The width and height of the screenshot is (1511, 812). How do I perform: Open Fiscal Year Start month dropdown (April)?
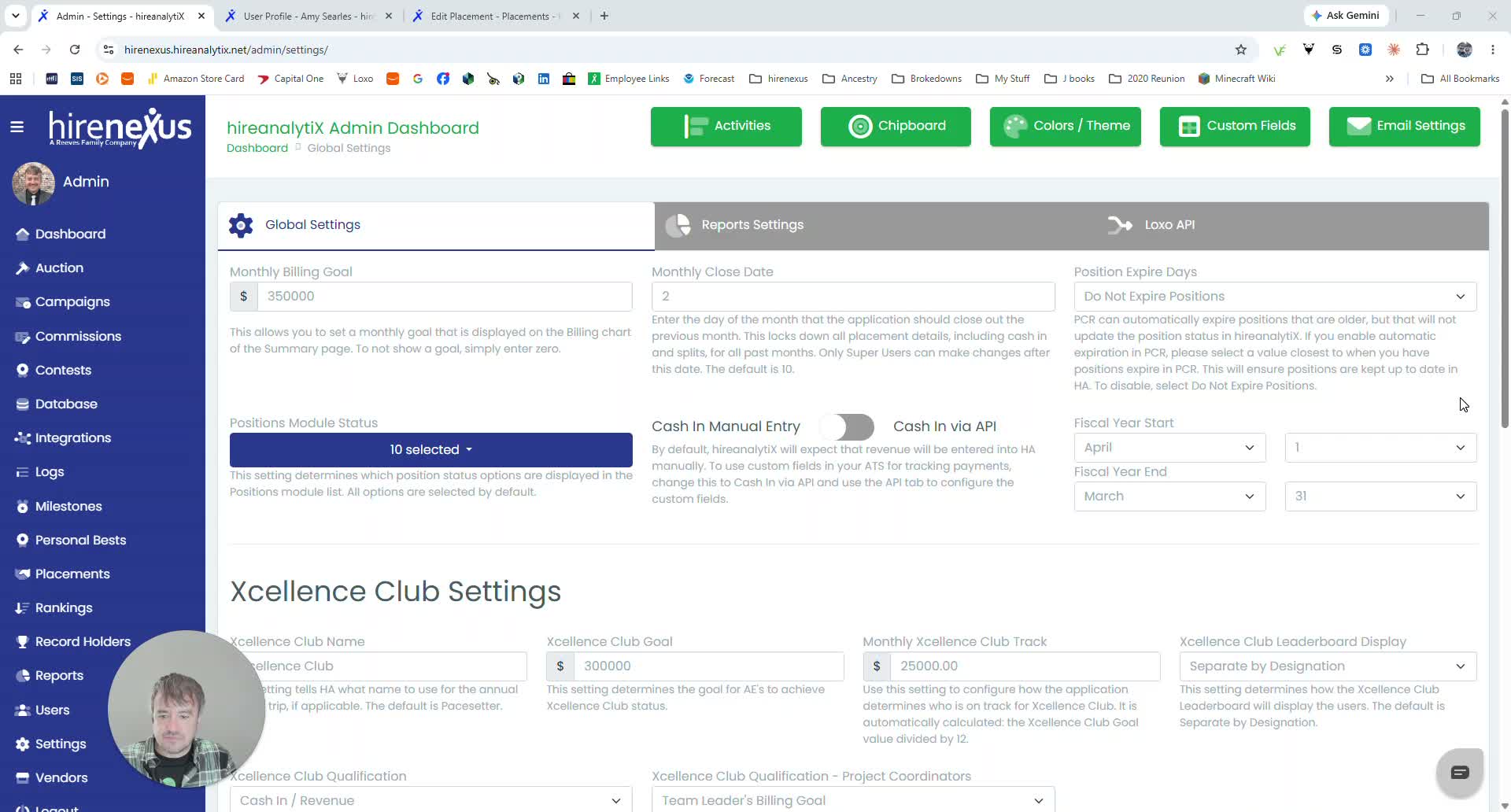click(1169, 448)
